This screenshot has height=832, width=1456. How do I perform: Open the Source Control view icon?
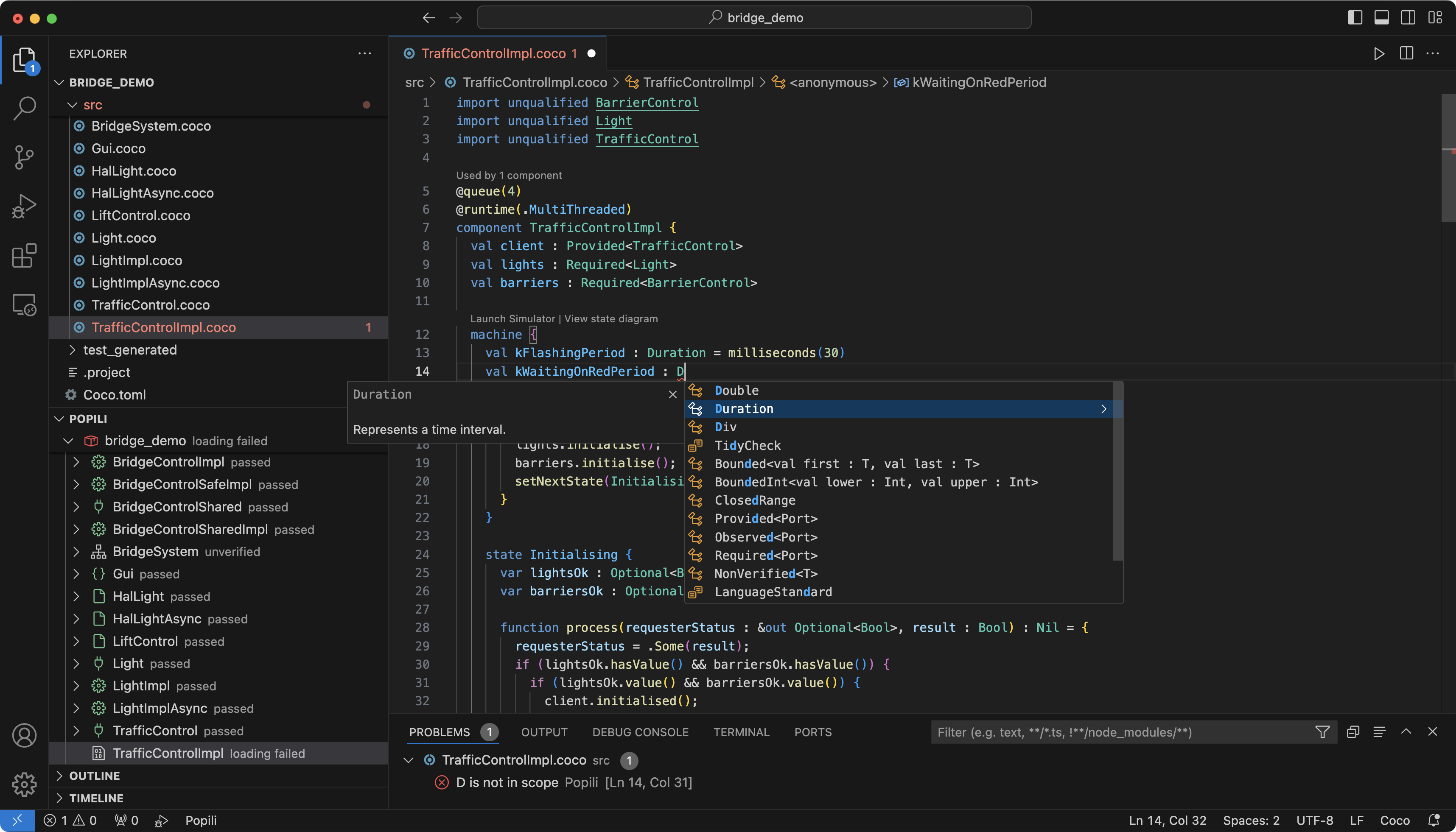click(24, 157)
